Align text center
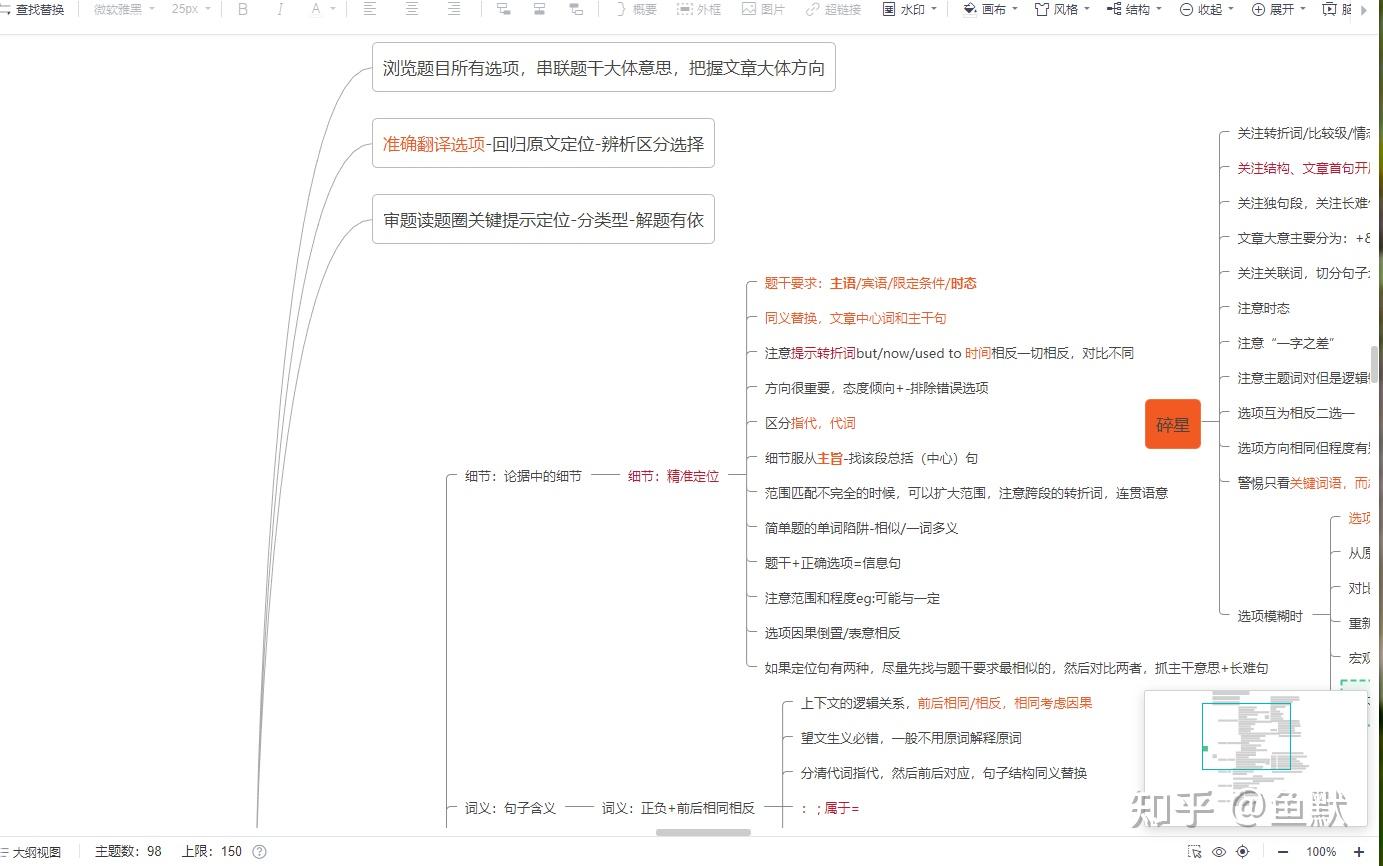Image resolution: width=1383 pixels, height=866 pixels. [x=411, y=9]
